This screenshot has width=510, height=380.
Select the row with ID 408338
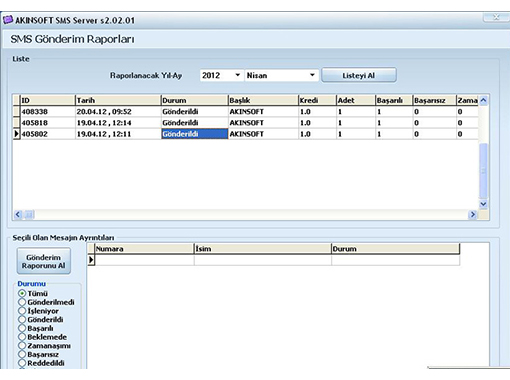pyautogui.click(x=246, y=112)
